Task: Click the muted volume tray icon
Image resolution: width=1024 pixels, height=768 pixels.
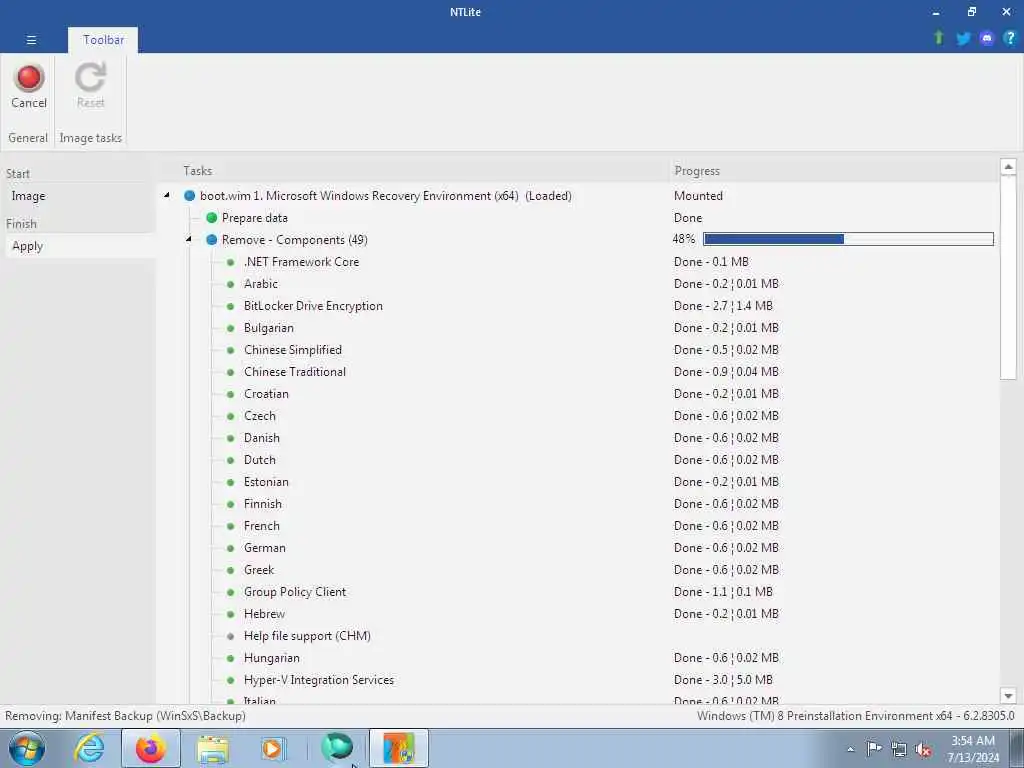Action: (x=923, y=749)
